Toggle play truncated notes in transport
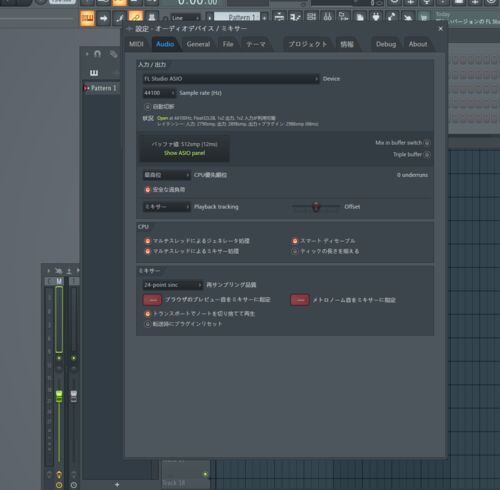Image resolution: width=500 pixels, height=490 pixels. click(148, 314)
